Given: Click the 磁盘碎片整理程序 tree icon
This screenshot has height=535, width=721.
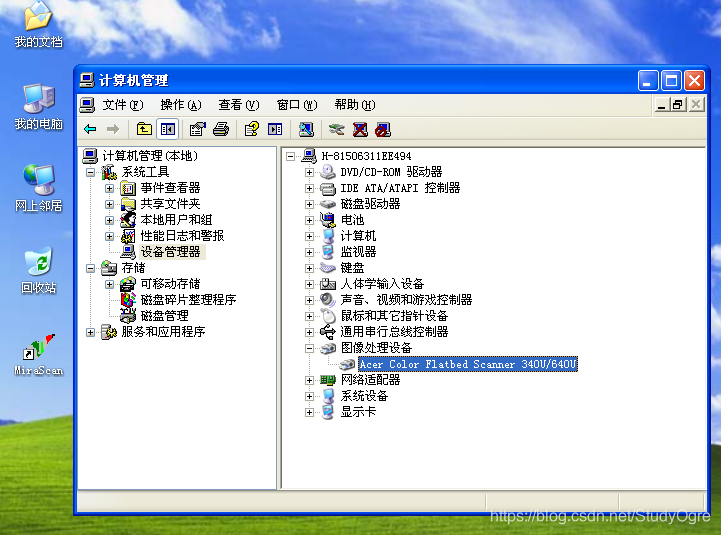Looking at the screenshot, I should (x=128, y=299).
